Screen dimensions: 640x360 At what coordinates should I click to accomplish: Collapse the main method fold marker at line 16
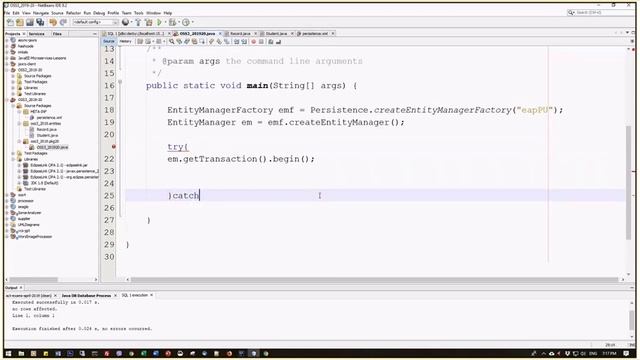pyautogui.click(x=120, y=82)
